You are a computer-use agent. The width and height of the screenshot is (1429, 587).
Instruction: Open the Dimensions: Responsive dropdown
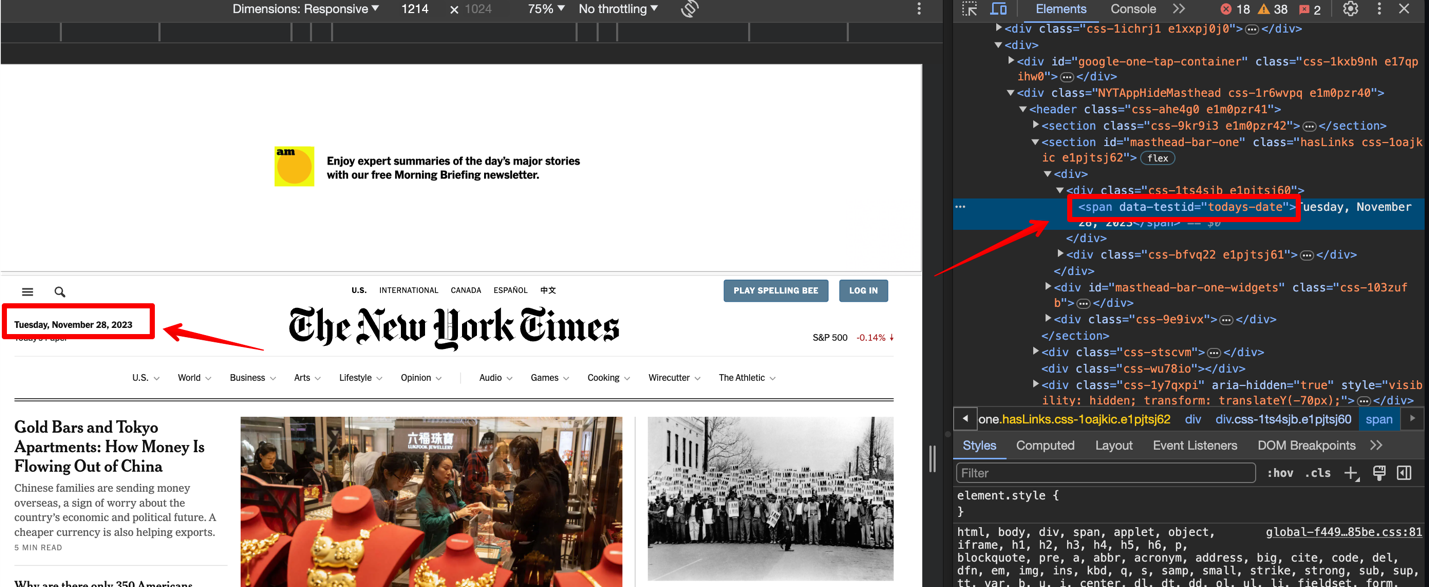click(x=306, y=9)
